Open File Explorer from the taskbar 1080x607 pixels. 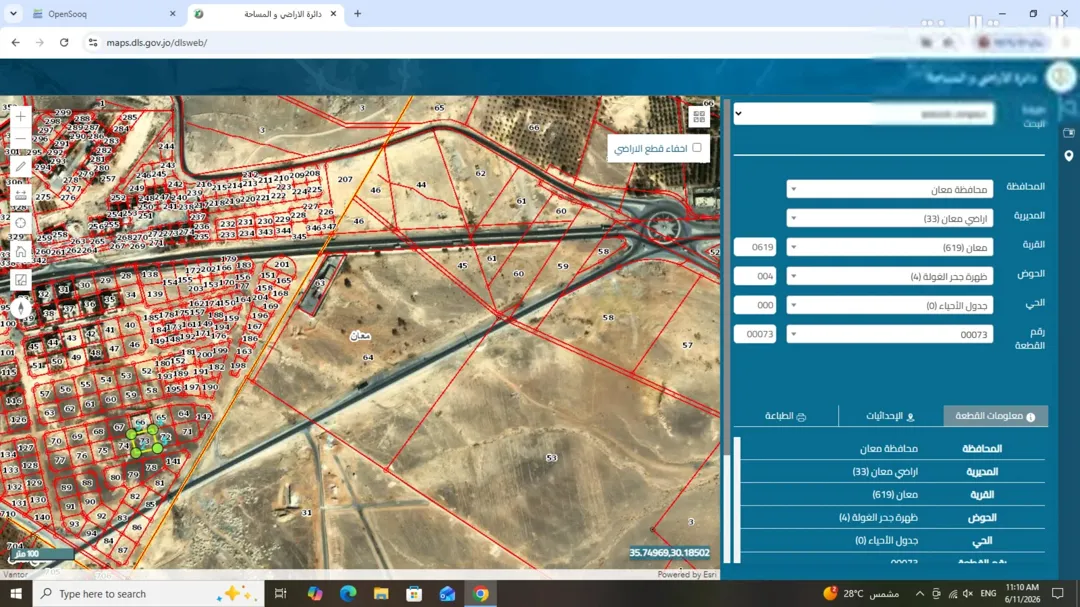381,593
